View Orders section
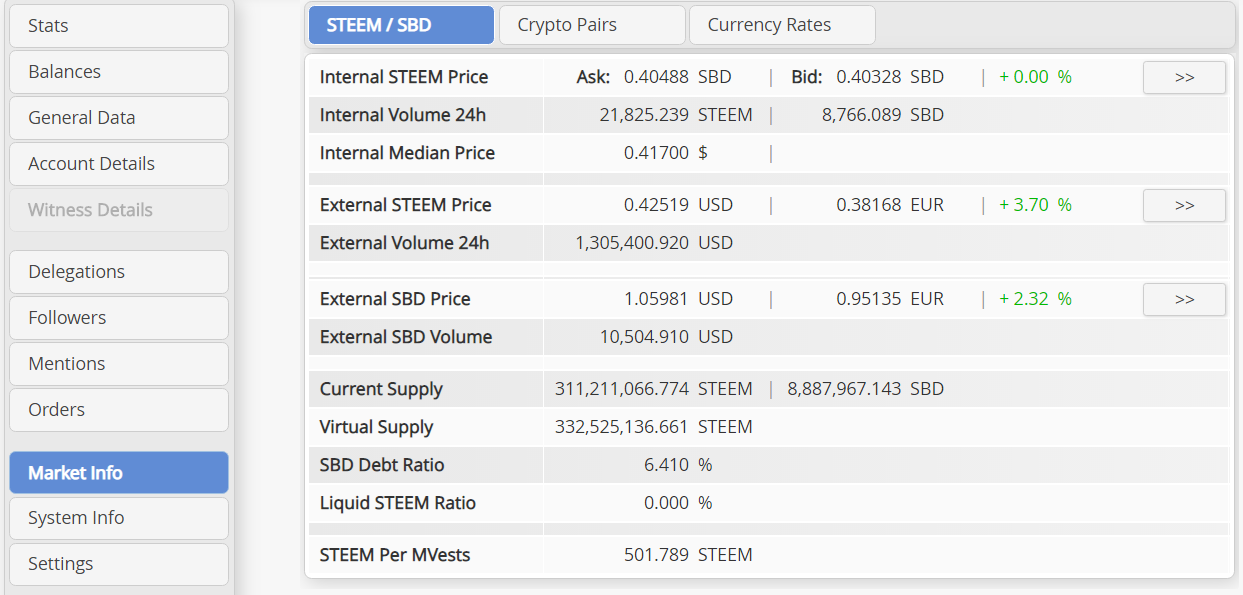Screen dimensions: 1243x595 pos(119,410)
